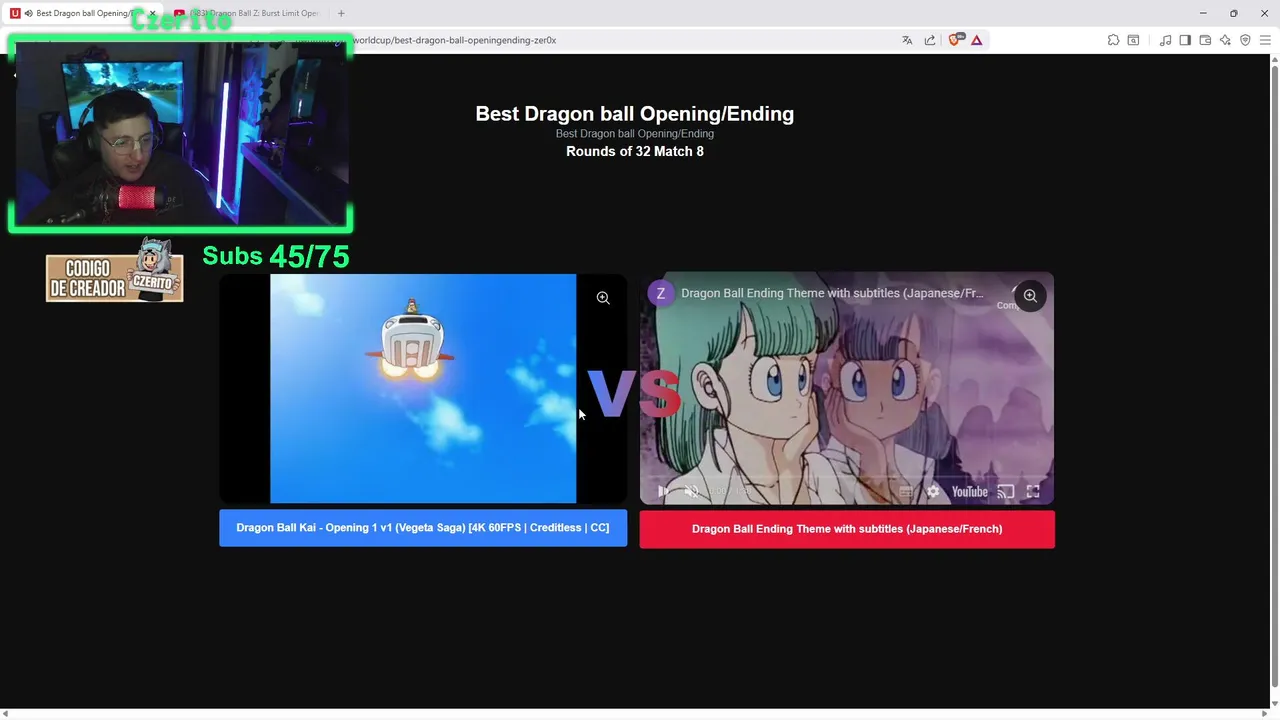Click the vertical page scrollbar

coord(1274,376)
